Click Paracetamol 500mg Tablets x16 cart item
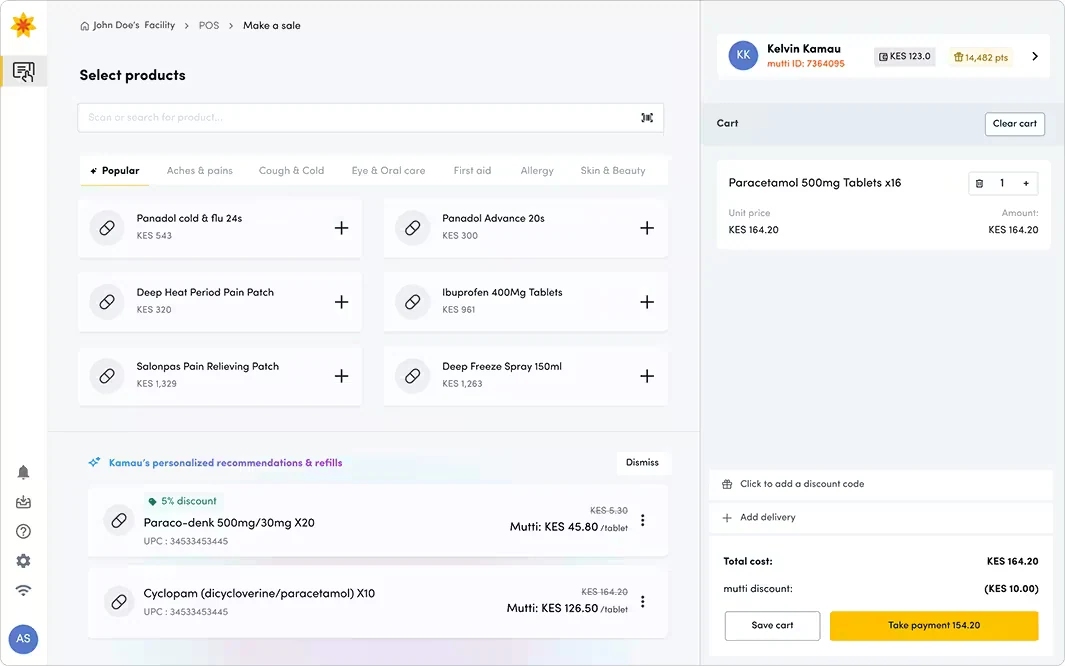 pyautogui.click(x=814, y=183)
